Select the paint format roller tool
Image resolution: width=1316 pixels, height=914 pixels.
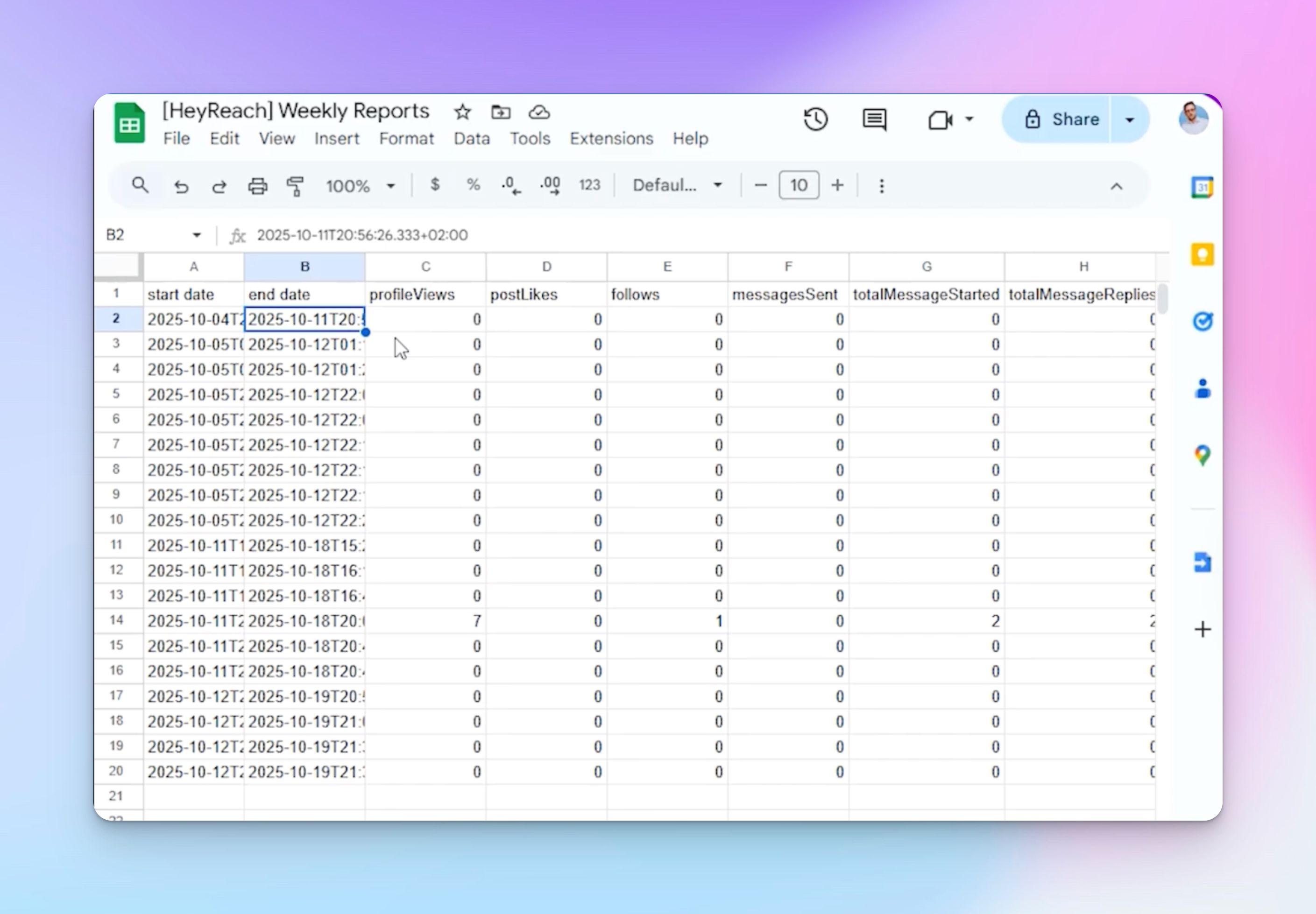(295, 186)
